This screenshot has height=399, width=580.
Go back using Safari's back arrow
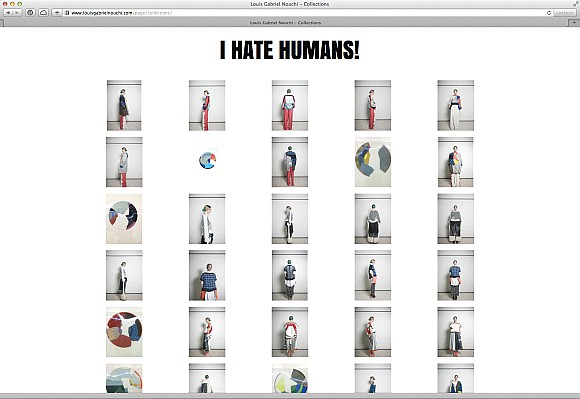[9, 13]
